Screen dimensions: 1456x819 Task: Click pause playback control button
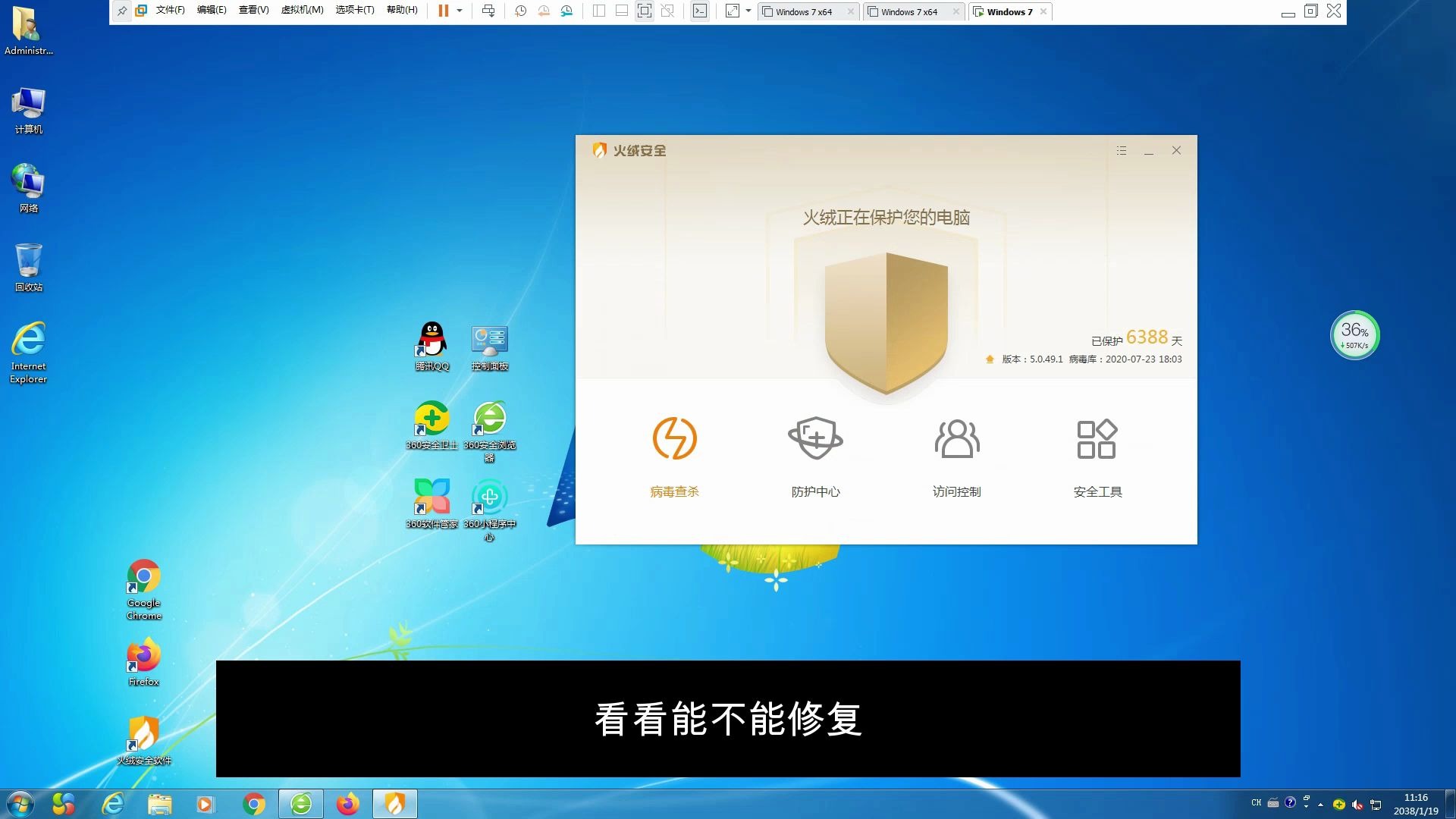tap(442, 11)
